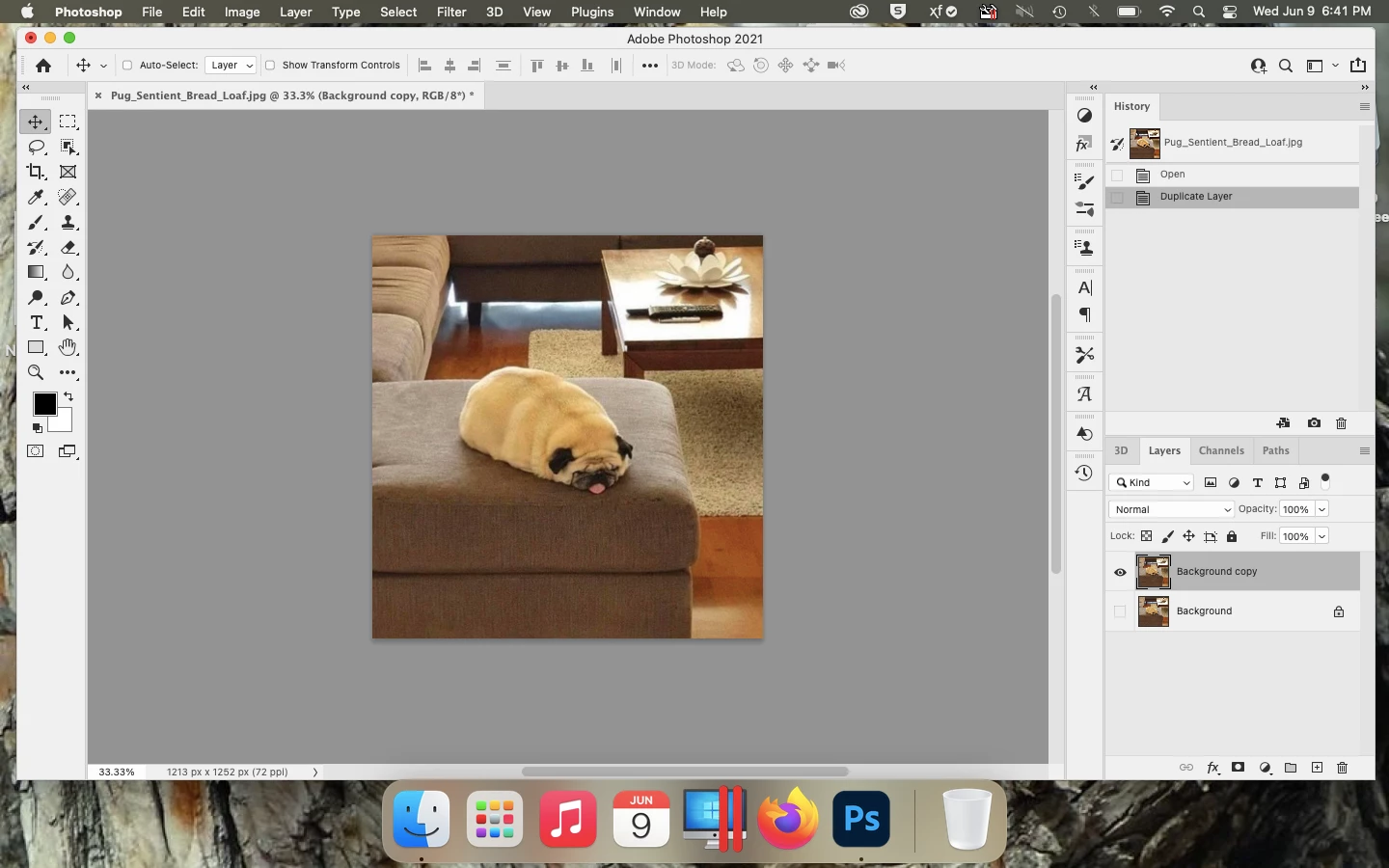Select the Rectangle shape tool

point(36,347)
